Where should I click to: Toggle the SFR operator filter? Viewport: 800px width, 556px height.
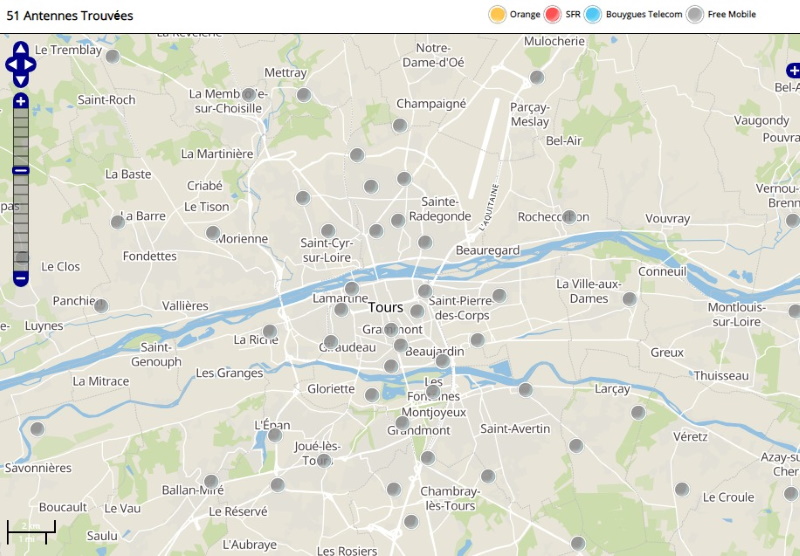pos(553,14)
